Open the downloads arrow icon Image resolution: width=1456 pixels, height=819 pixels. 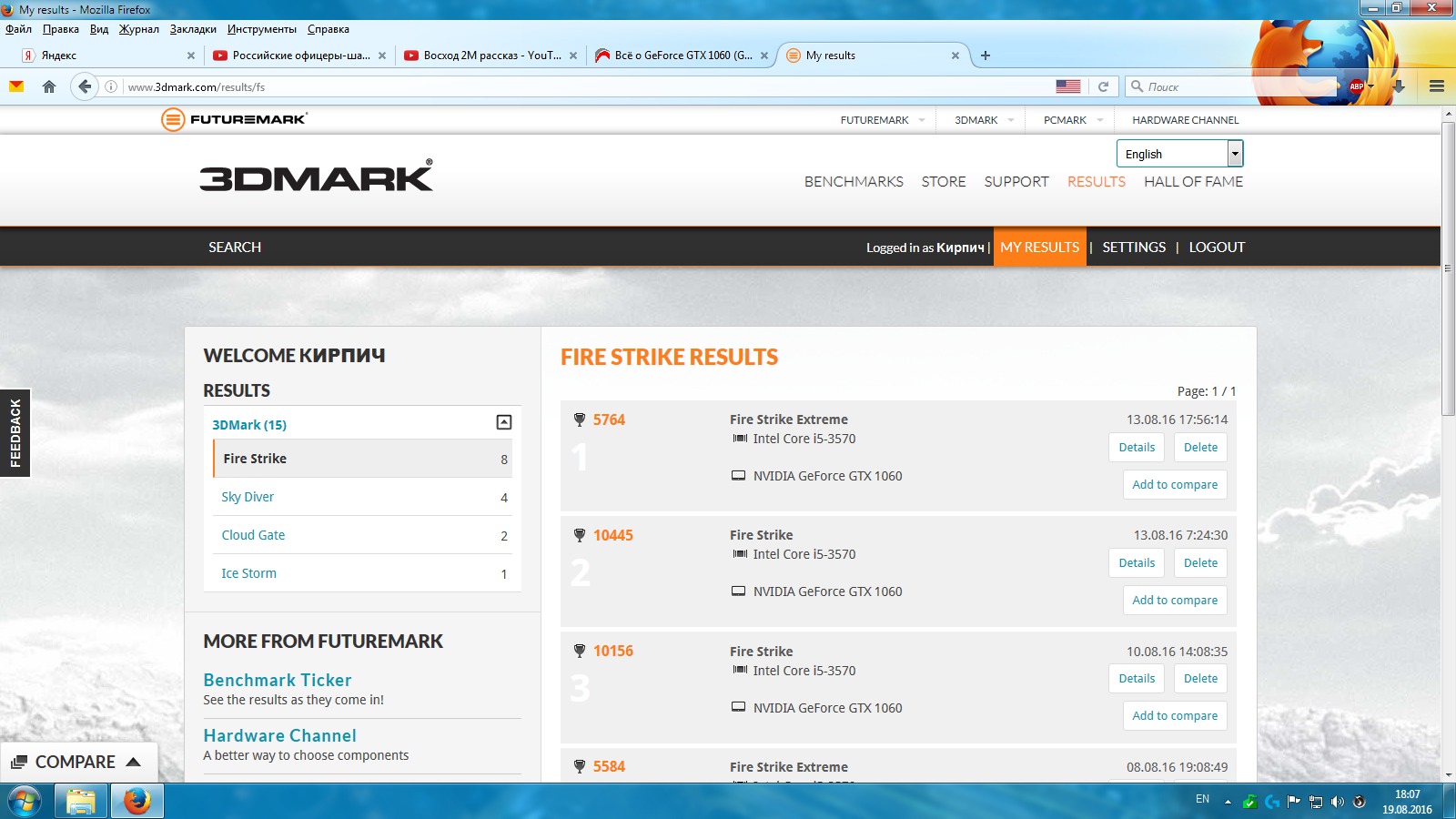[x=1399, y=86]
